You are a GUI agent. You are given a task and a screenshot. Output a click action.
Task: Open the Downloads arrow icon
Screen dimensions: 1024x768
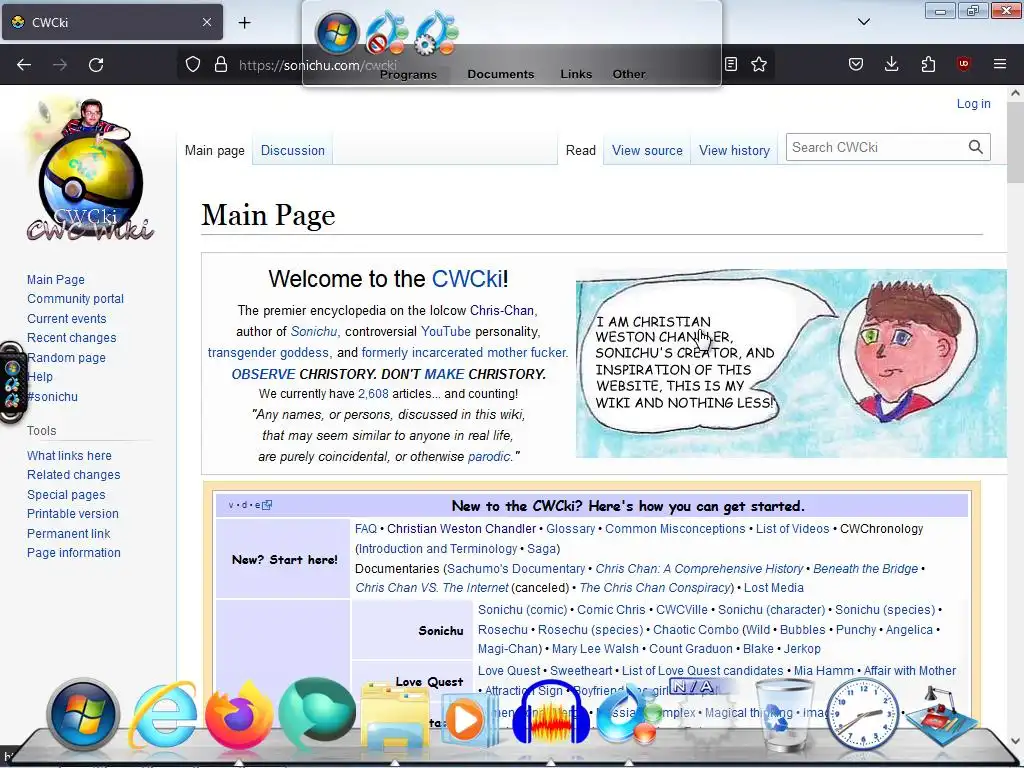coord(891,64)
